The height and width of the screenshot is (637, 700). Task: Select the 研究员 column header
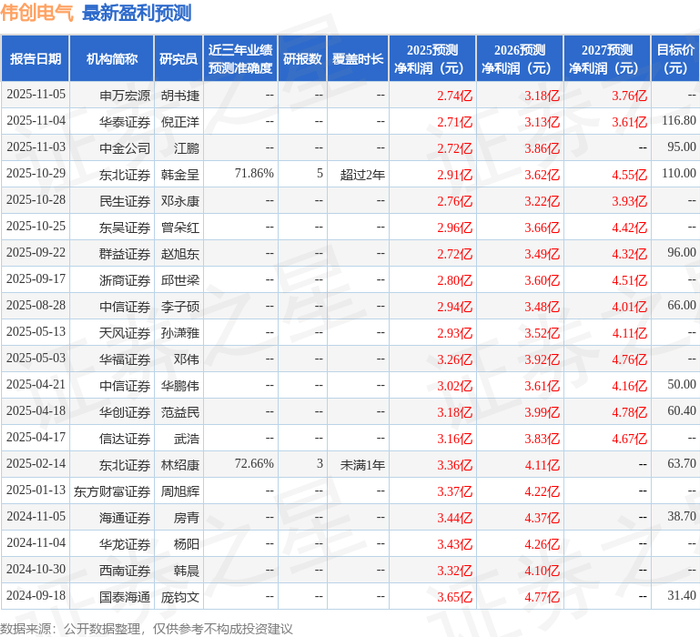click(179, 58)
